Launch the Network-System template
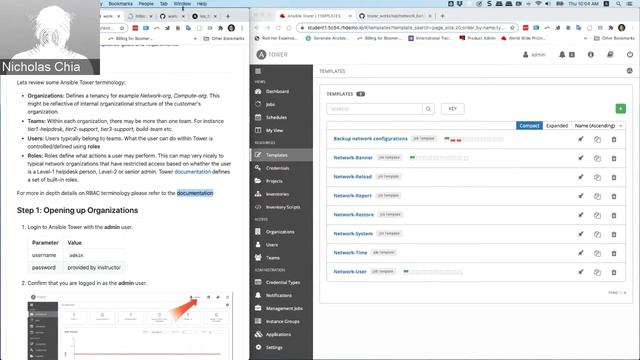Screen dimensions: 640x360 click(x=580, y=234)
